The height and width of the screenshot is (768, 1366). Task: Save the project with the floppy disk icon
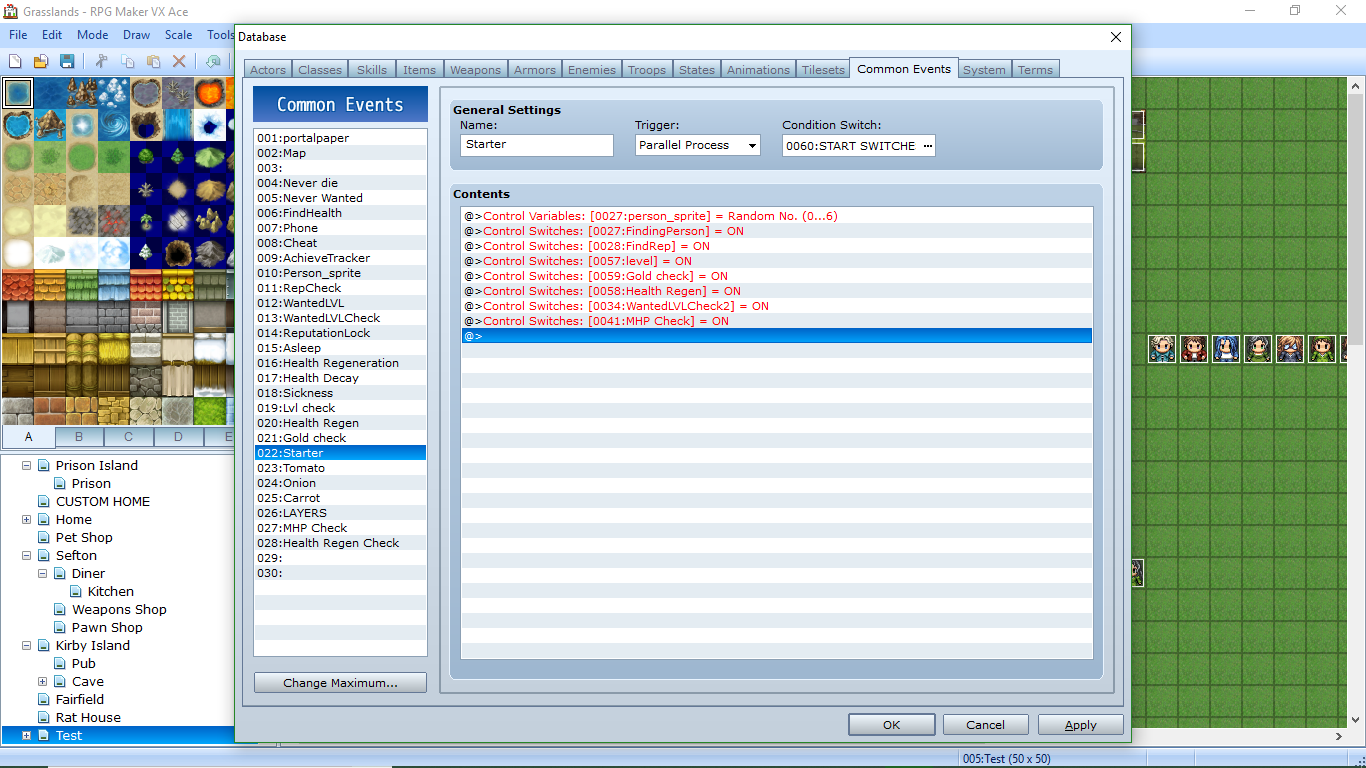(x=67, y=61)
